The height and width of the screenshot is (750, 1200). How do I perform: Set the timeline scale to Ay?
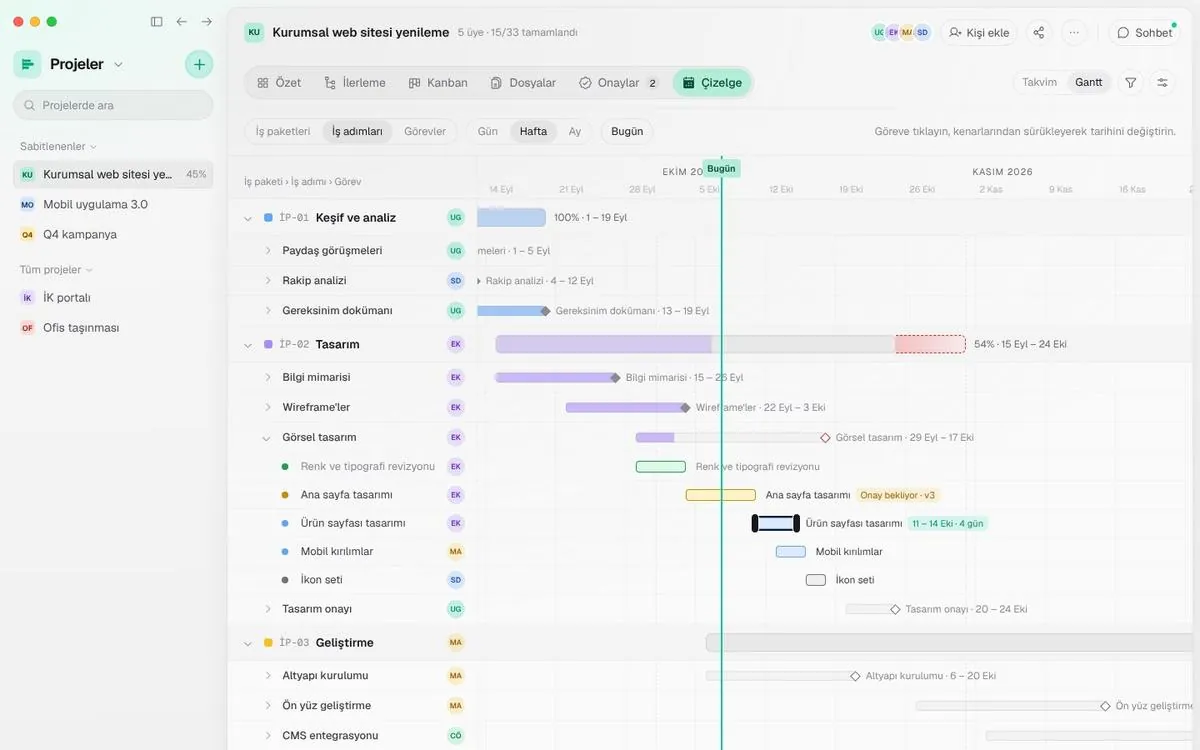coord(575,131)
